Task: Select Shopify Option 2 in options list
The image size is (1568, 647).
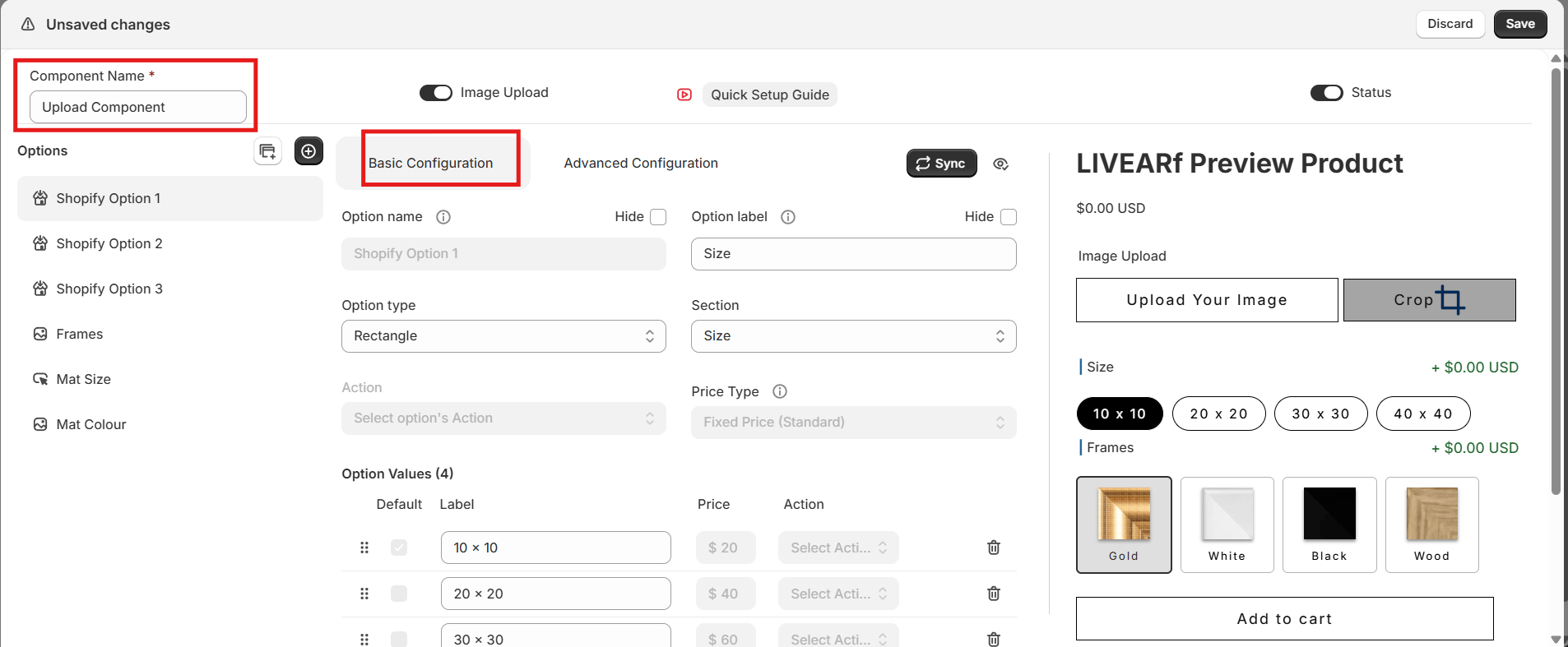Action: click(170, 243)
